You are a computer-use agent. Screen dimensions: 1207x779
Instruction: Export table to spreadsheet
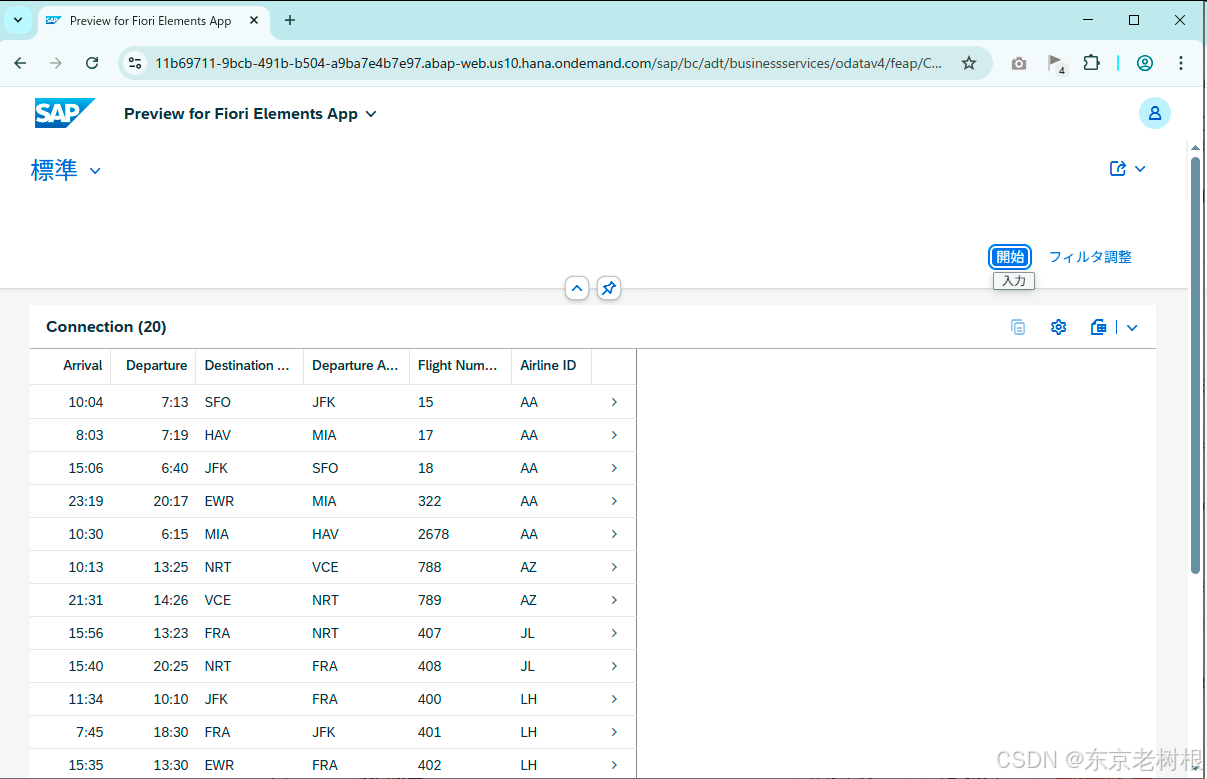(x=1098, y=327)
